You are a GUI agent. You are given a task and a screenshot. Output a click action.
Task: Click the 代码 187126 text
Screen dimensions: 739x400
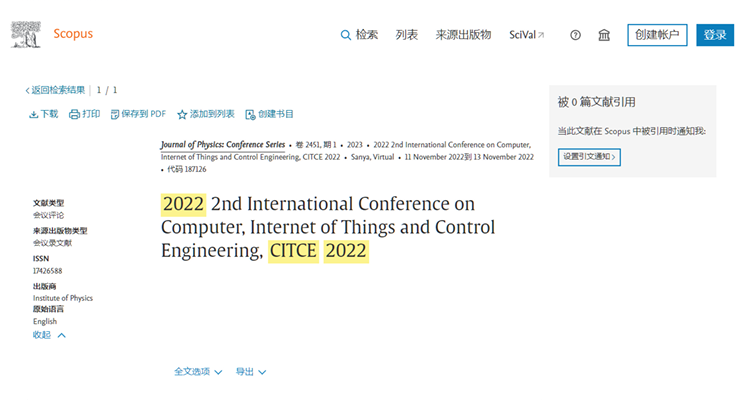pos(187,169)
